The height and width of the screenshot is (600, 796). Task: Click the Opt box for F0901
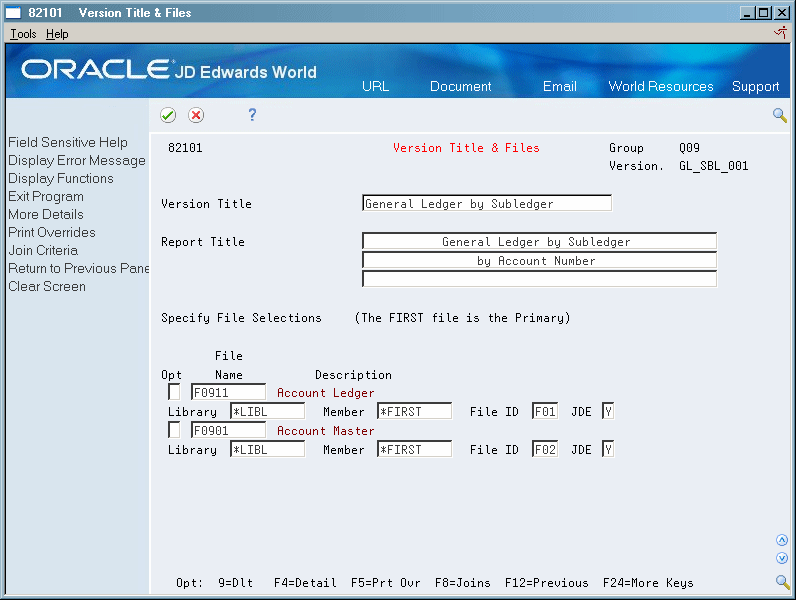[174, 430]
